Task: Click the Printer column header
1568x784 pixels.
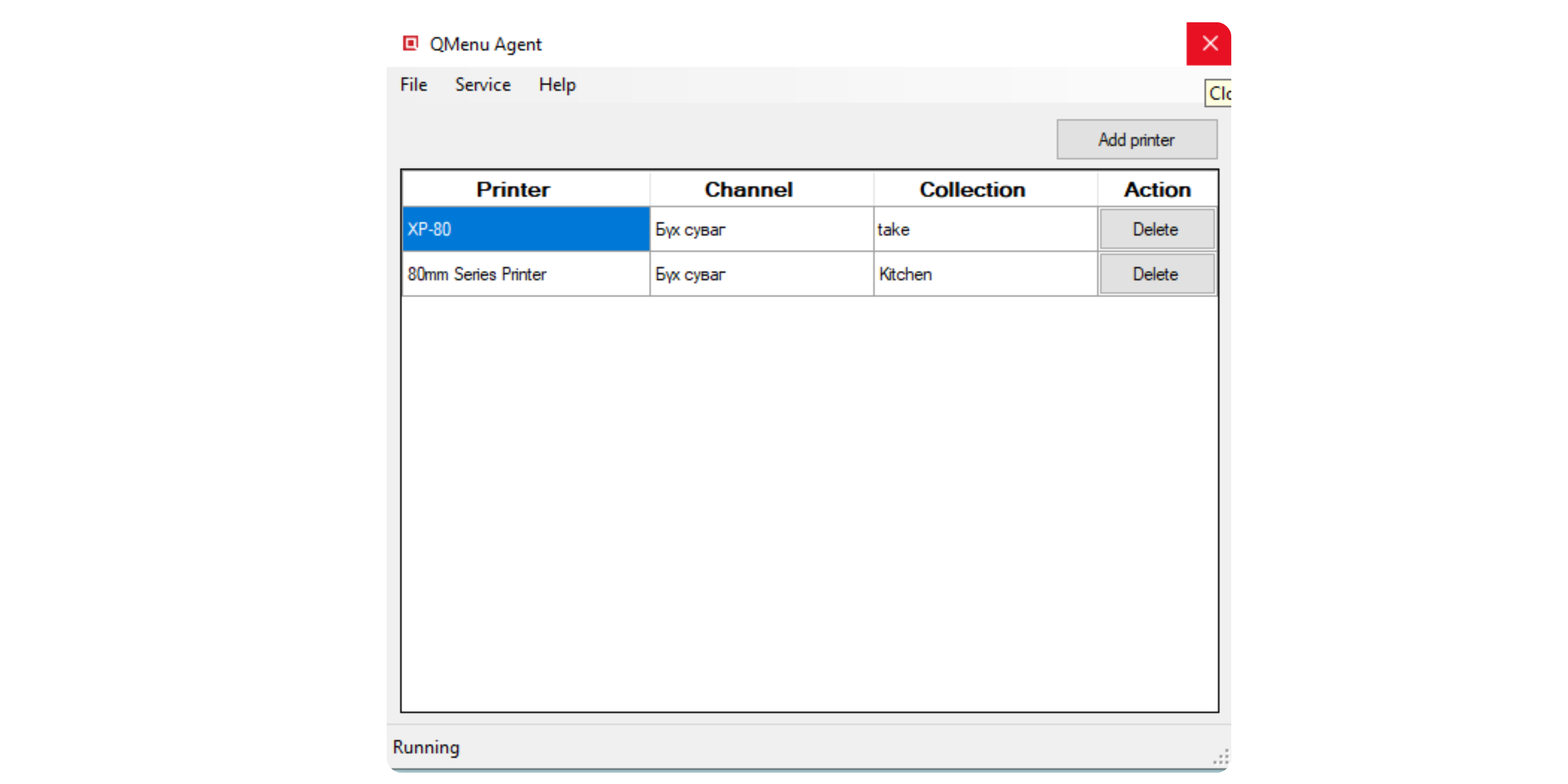Action: [513, 189]
